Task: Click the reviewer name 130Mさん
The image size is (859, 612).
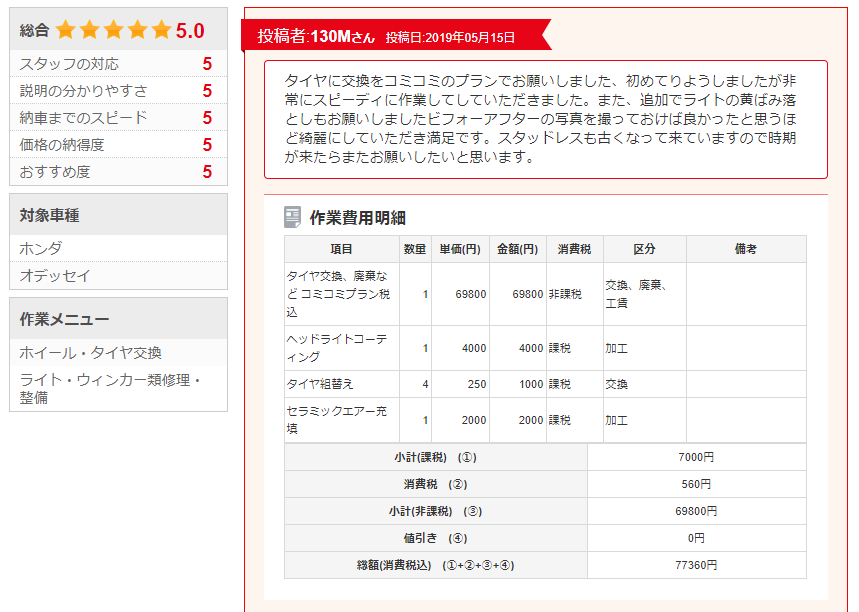Action: (x=342, y=37)
